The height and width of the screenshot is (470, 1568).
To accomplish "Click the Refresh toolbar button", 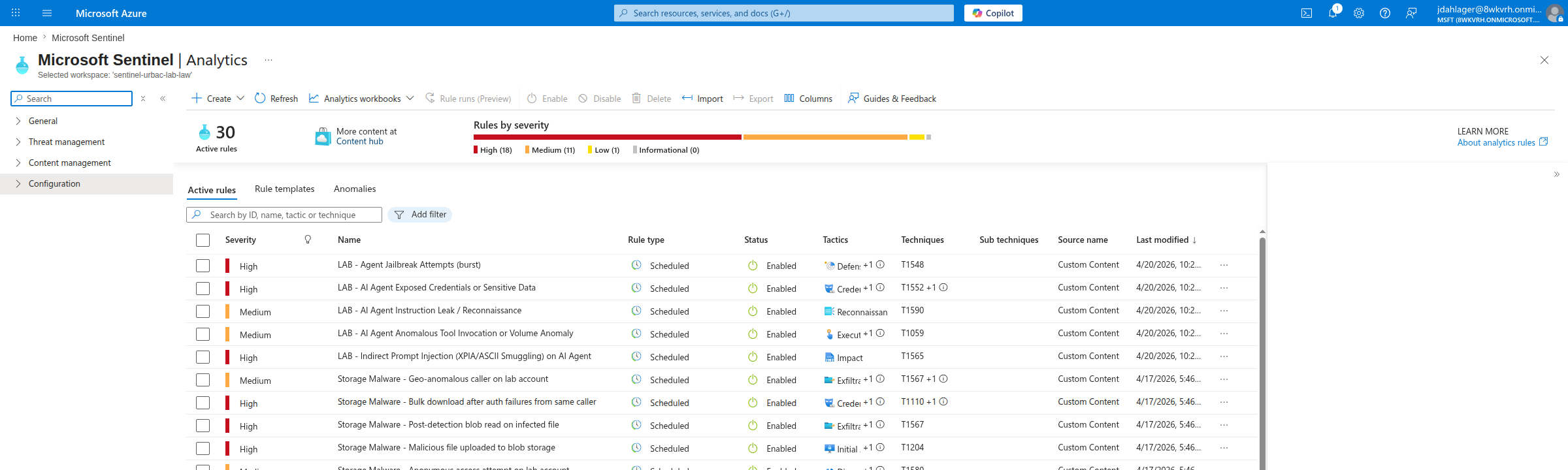I will [276, 99].
